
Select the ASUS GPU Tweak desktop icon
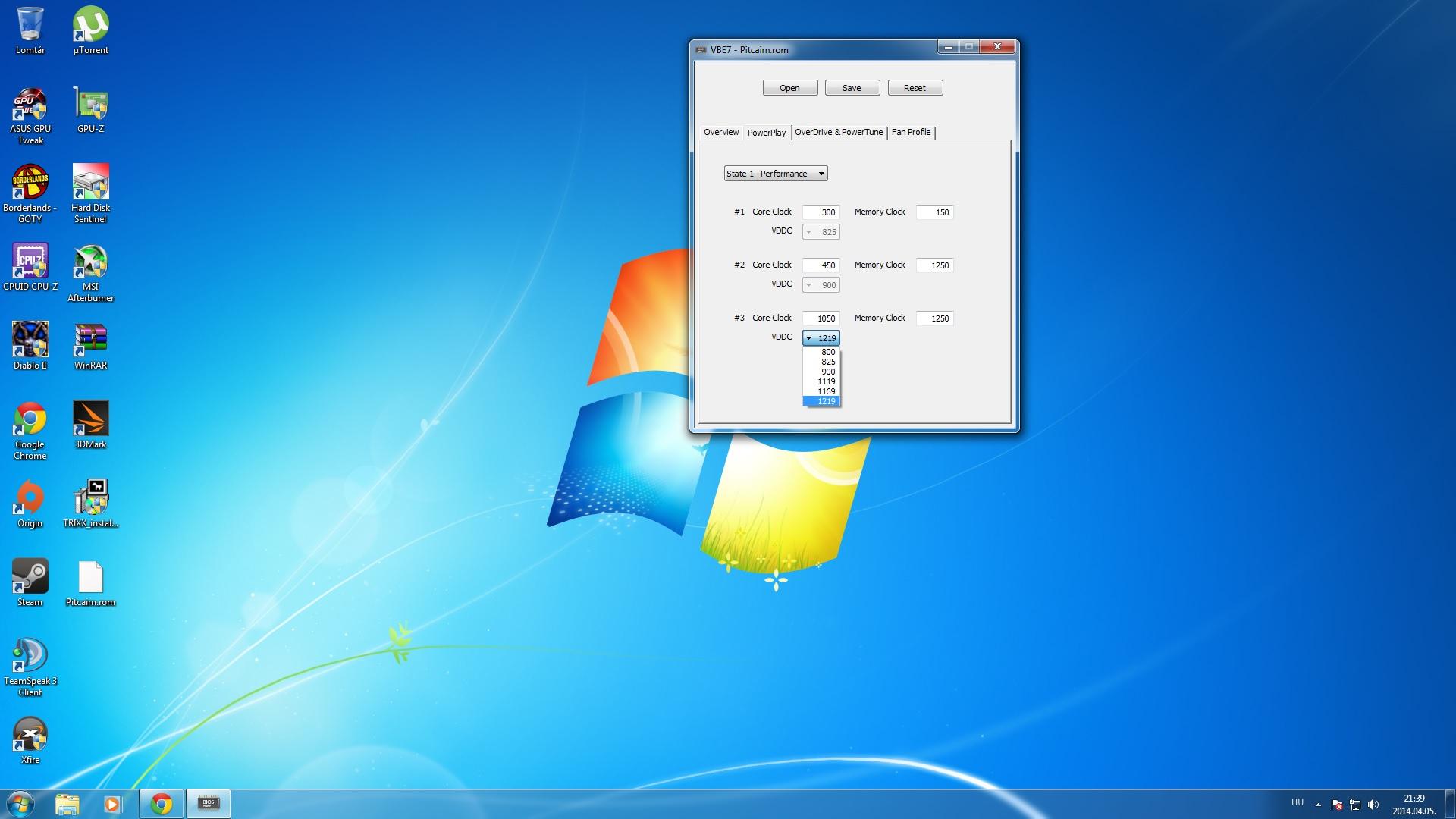click(30, 115)
